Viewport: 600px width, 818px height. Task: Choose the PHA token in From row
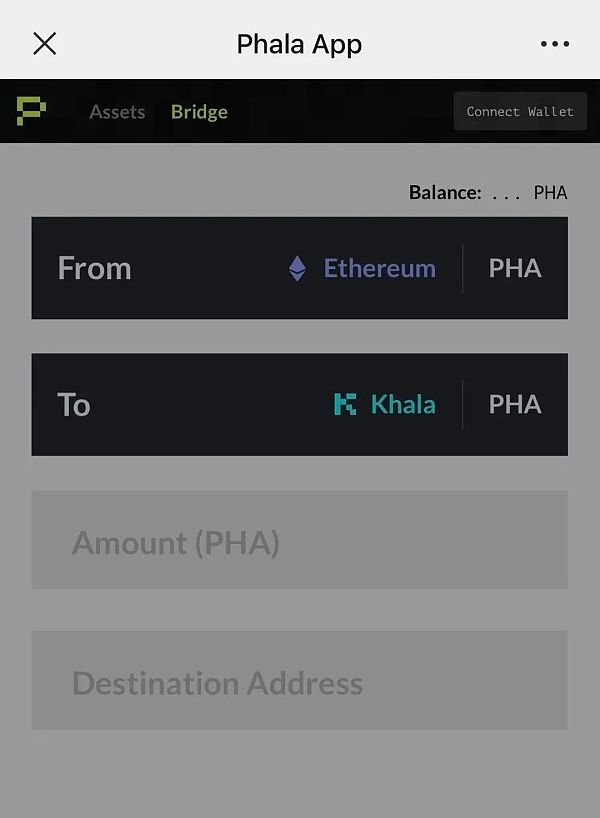515,268
